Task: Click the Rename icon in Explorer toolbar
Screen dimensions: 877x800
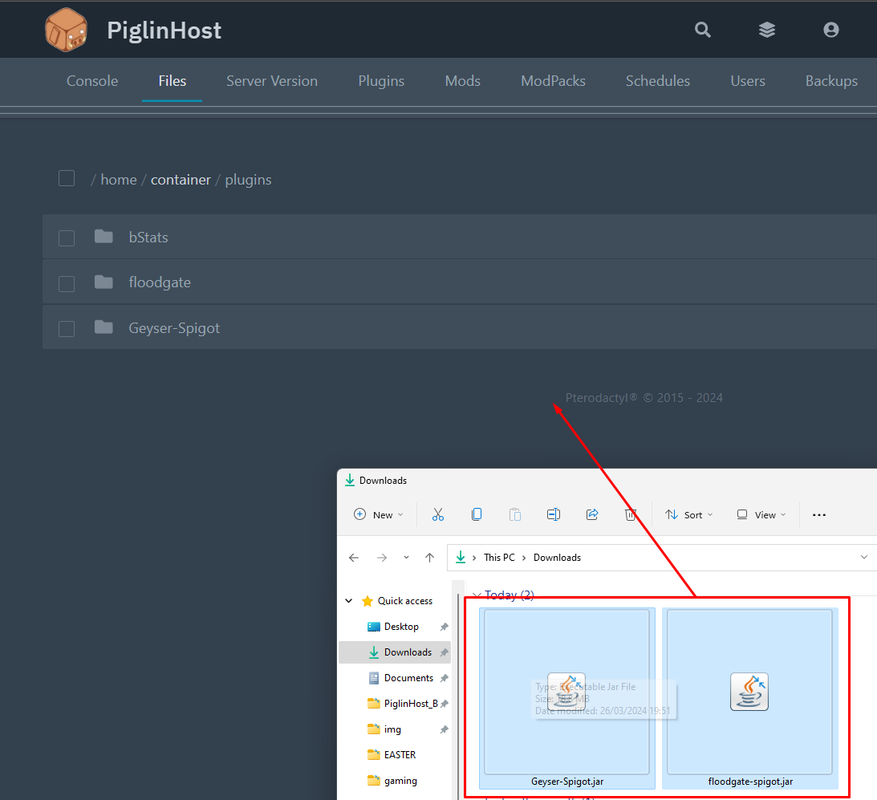Action: [x=553, y=515]
